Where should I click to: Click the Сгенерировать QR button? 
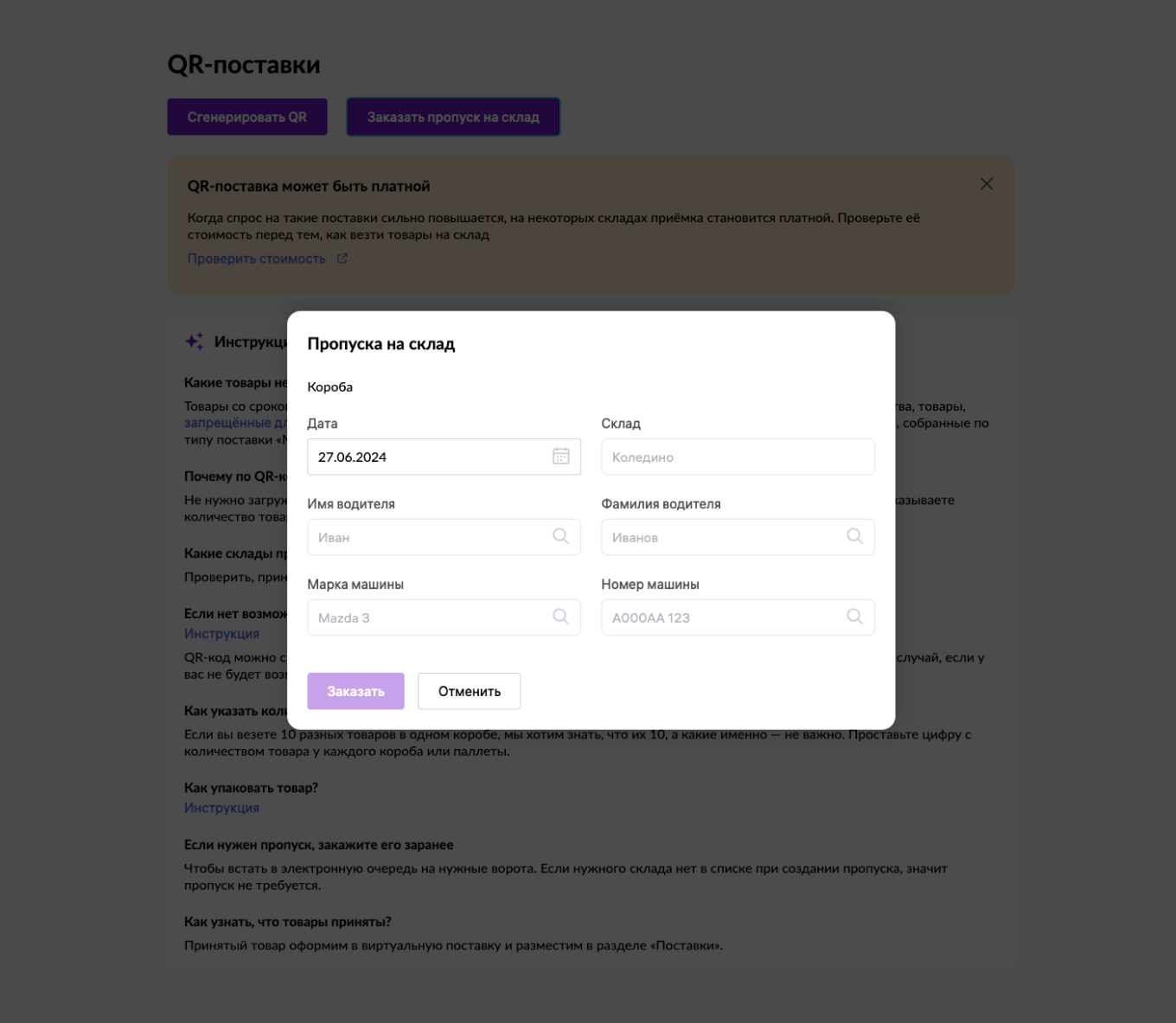click(x=246, y=117)
